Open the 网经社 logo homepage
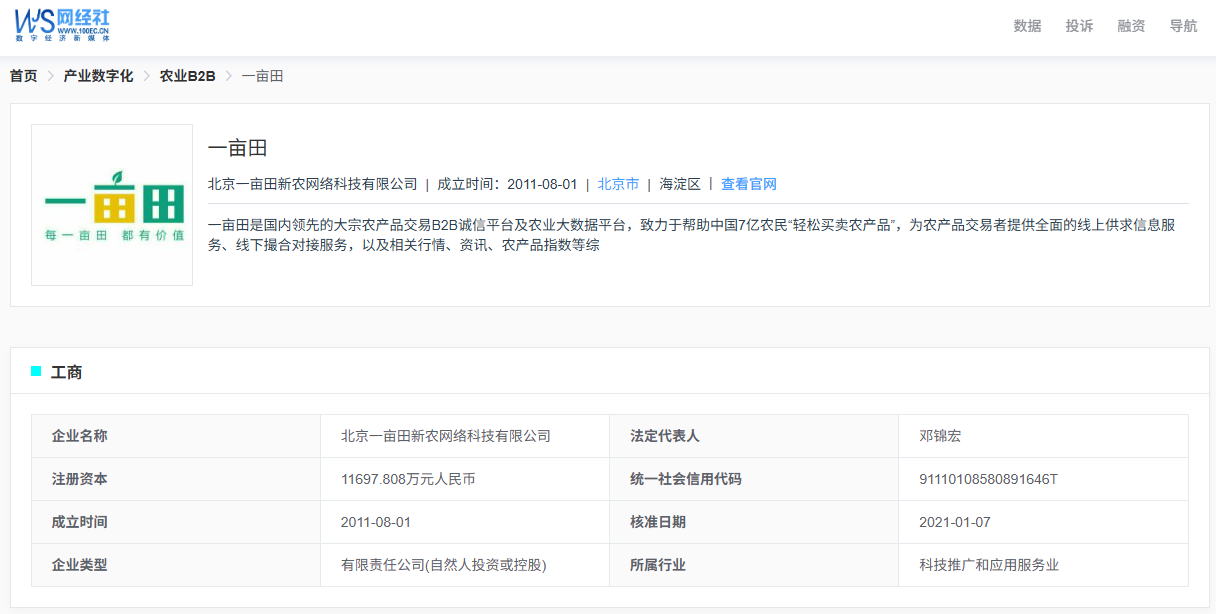 point(62,25)
